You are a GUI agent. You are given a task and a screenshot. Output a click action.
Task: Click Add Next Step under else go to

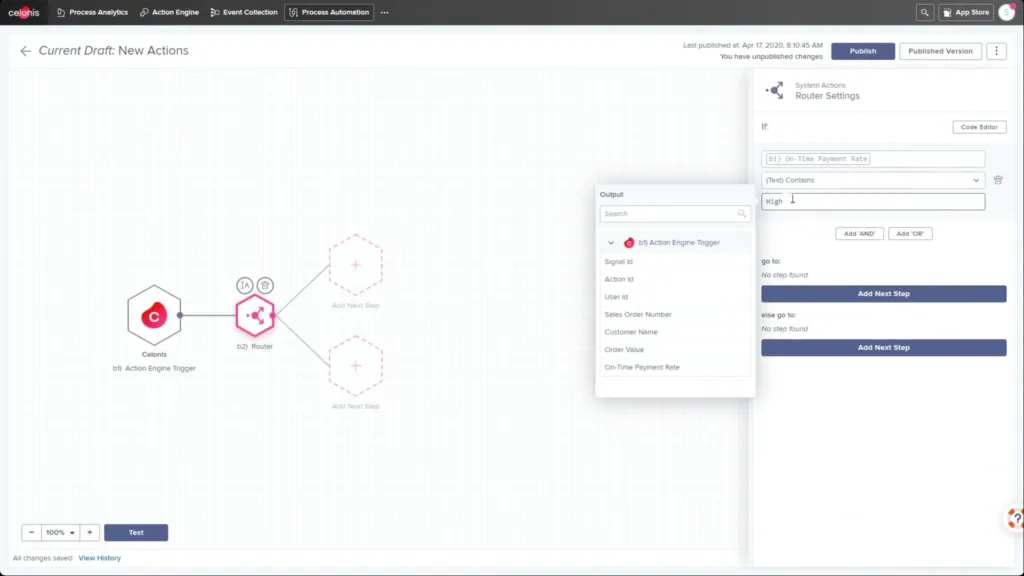click(883, 347)
